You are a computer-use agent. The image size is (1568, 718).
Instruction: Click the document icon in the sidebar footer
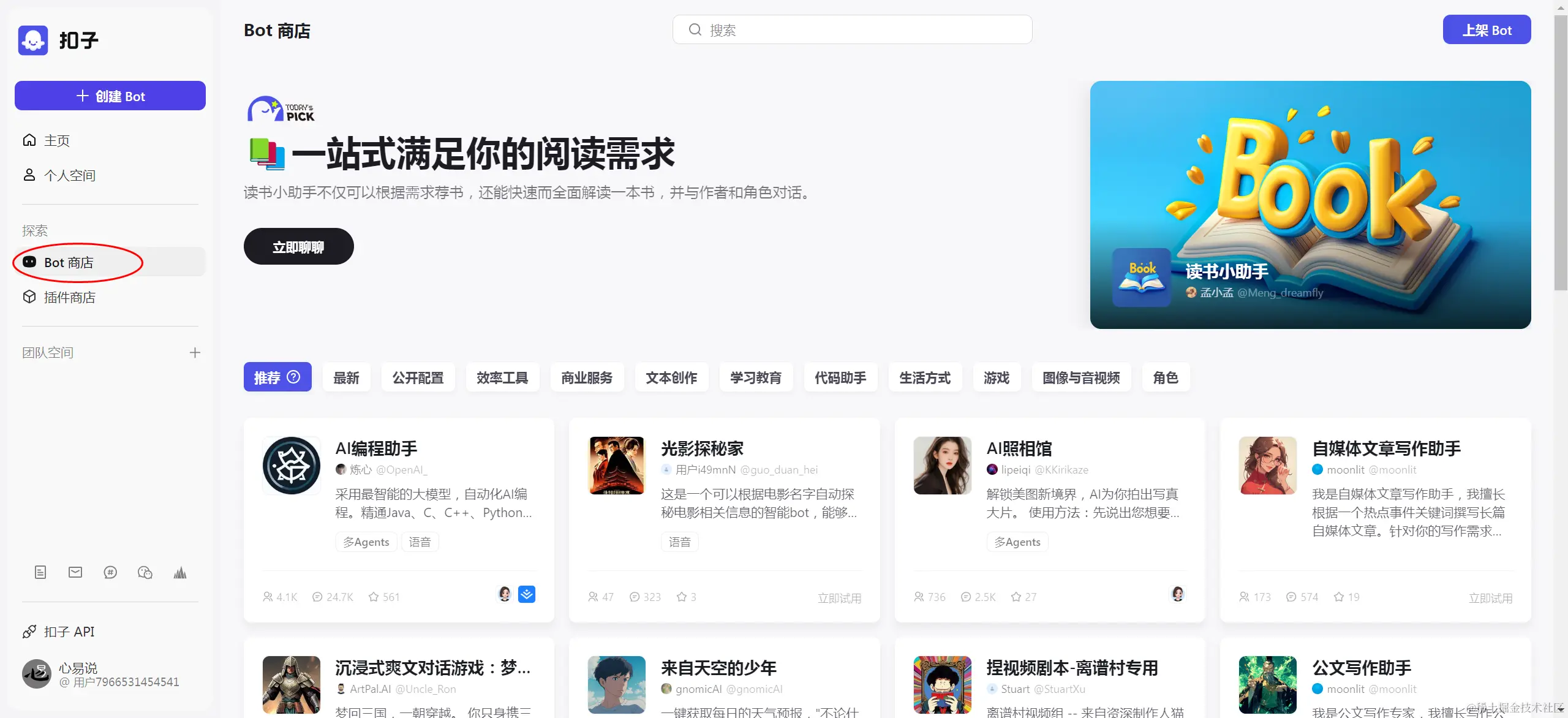tap(40, 573)
